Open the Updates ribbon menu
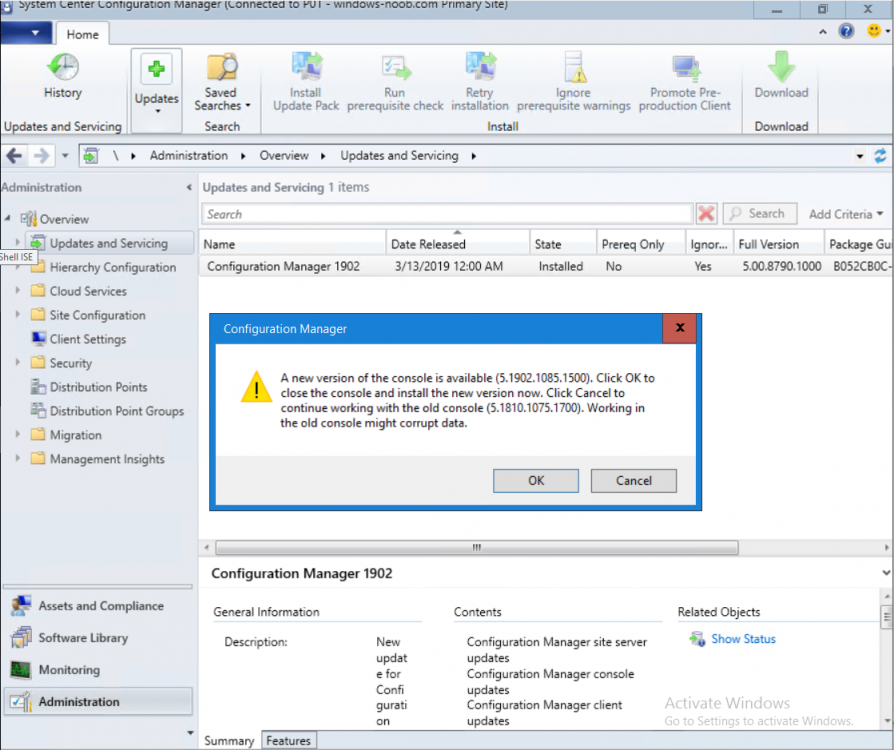Image resolution: width=894 pixels, height=750 pixels. (x=156, y=89)
